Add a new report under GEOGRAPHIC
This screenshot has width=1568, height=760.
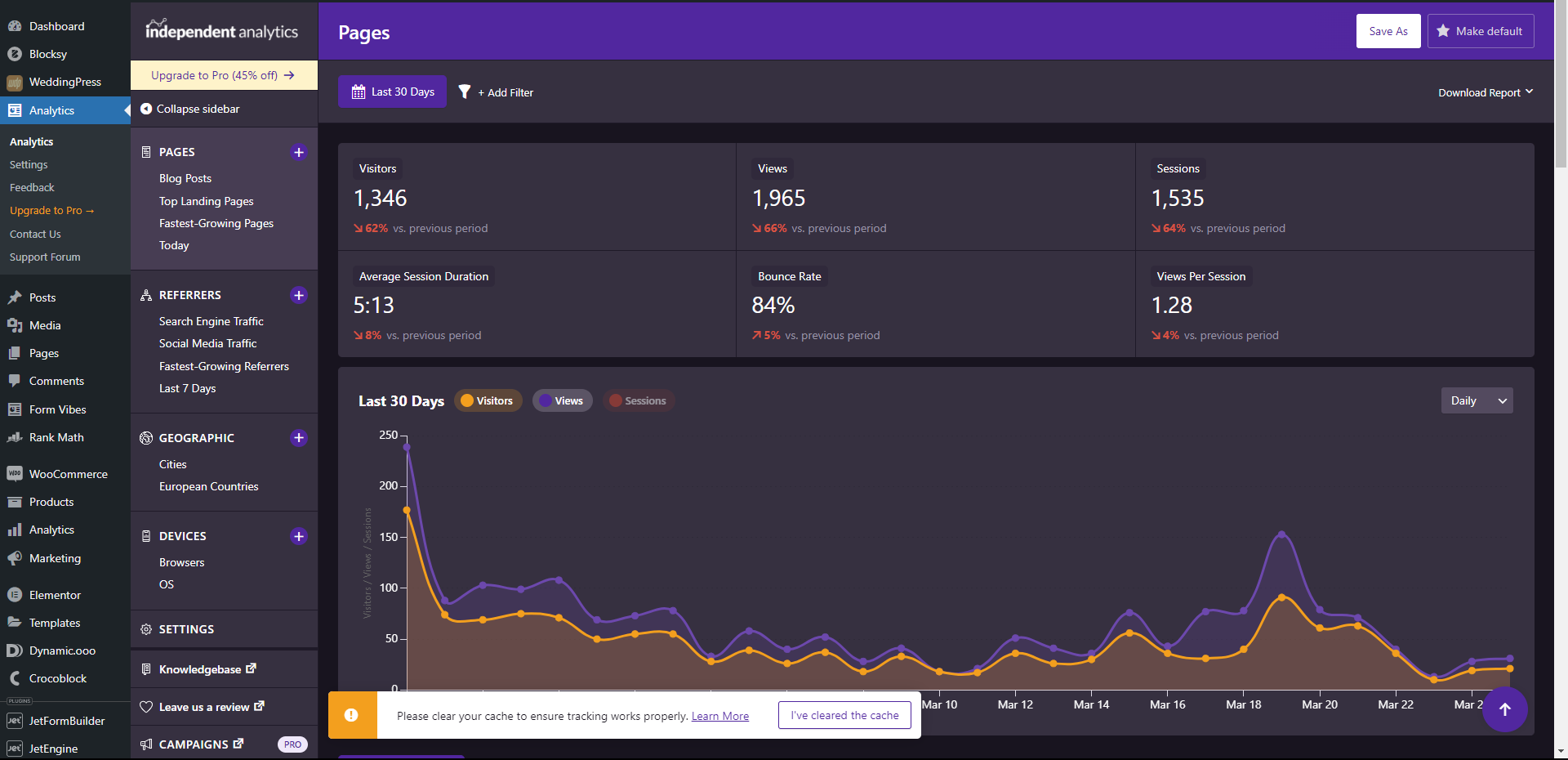[x=299, y=438]
